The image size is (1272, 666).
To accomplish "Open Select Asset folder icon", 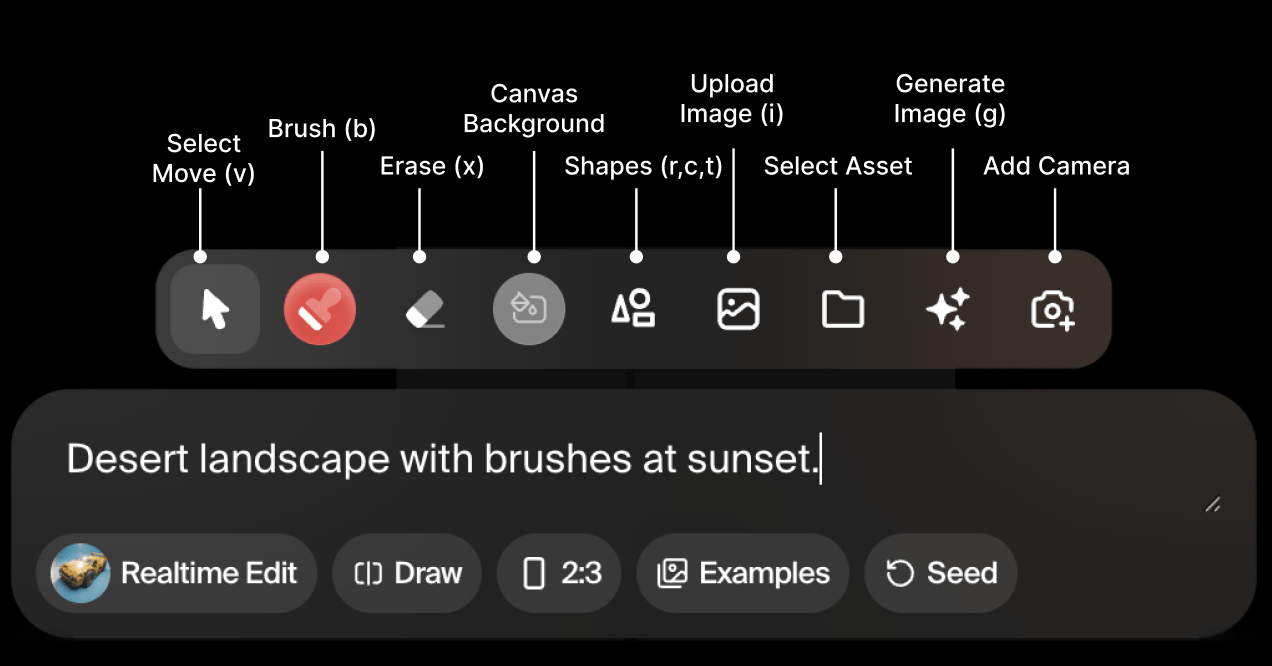I will tap(843, 309).
